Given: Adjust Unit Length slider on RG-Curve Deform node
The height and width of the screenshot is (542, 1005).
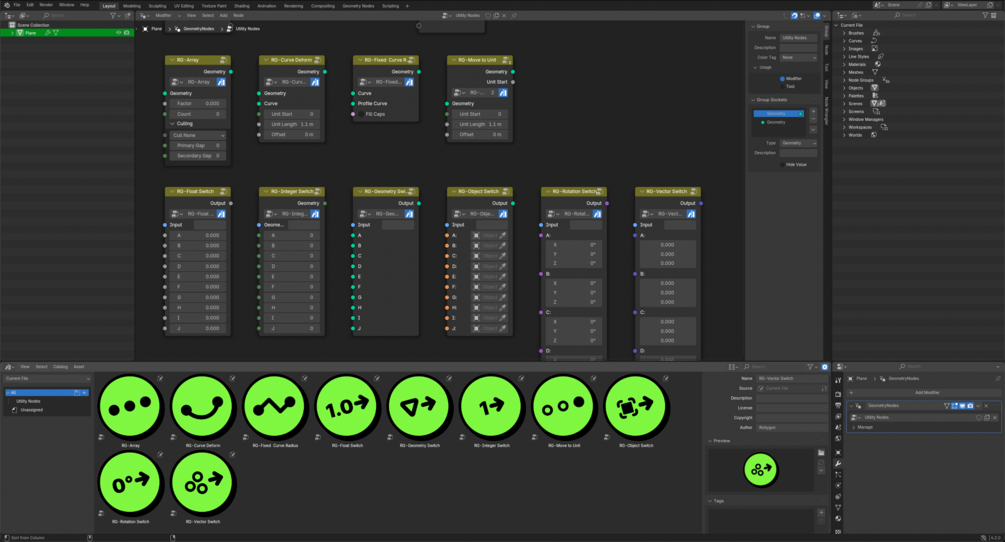Looking at the screenshot, I should click(292, 124).
